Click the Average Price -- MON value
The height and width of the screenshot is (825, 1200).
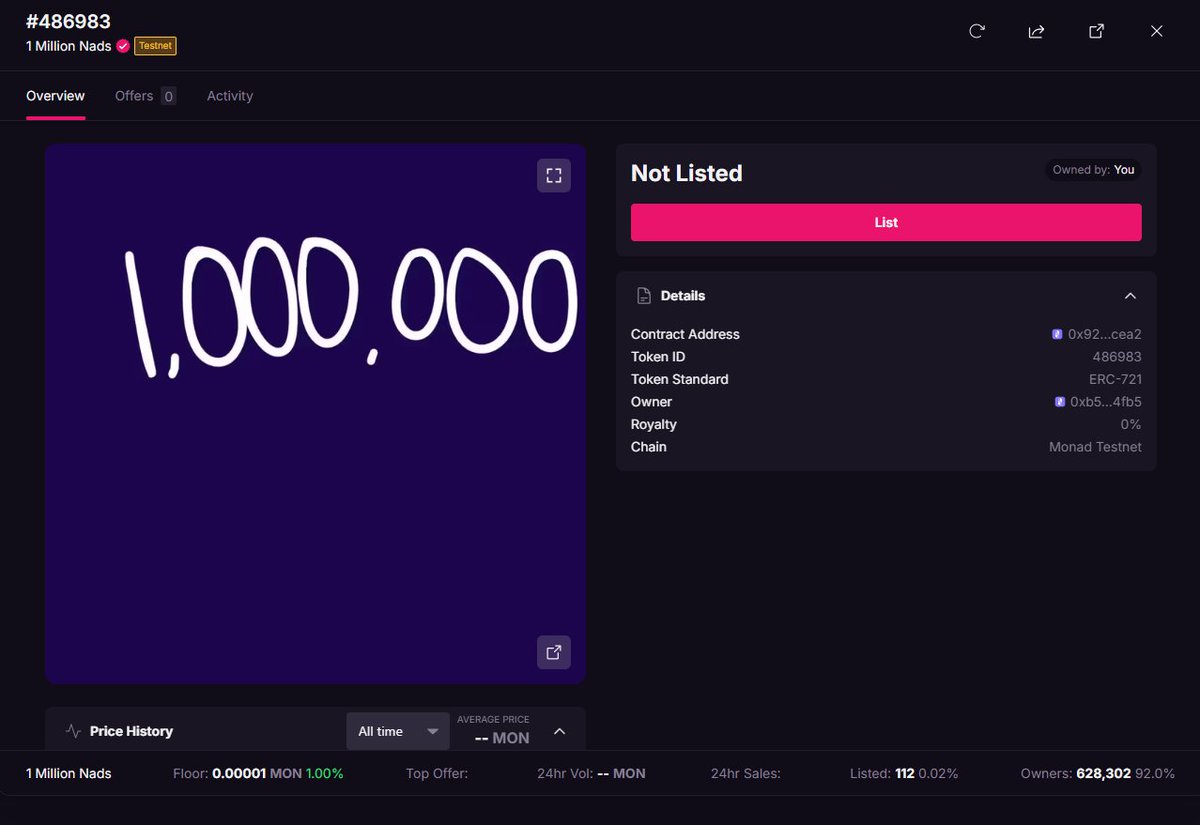[x=502, y=738]
